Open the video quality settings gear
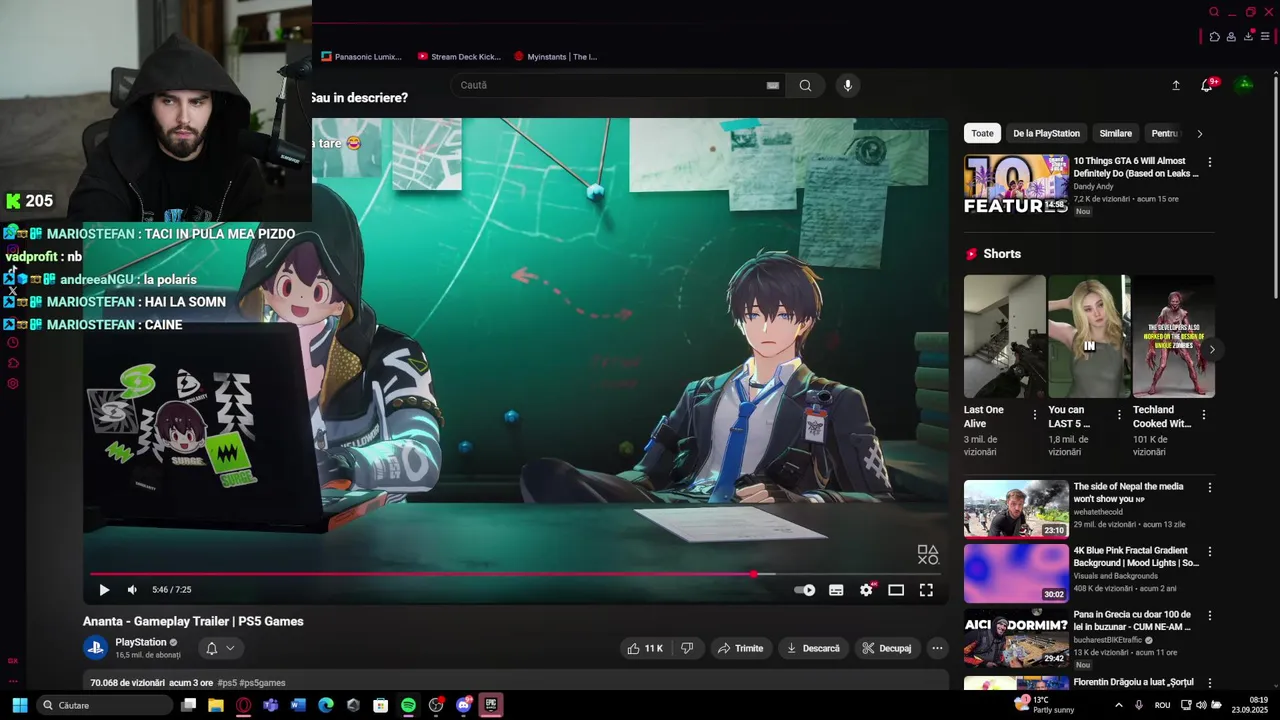This screenshot has width=1280, height=720. tap(866, 590)
